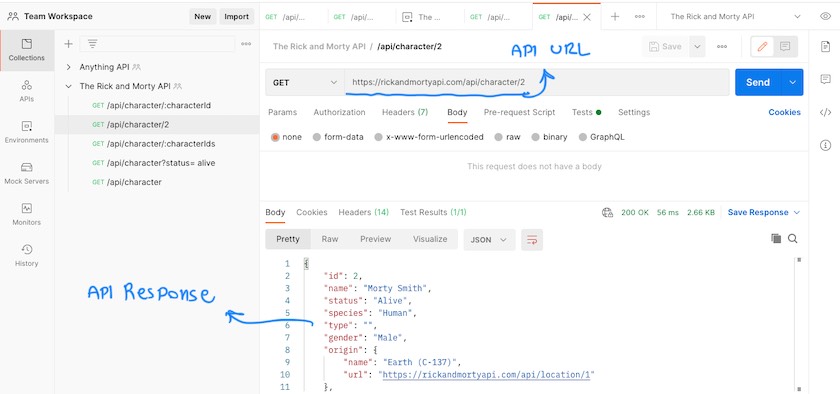Open the Environments sidebar section
The width and height of the screenshot is (840, 394).
(27, 132)
